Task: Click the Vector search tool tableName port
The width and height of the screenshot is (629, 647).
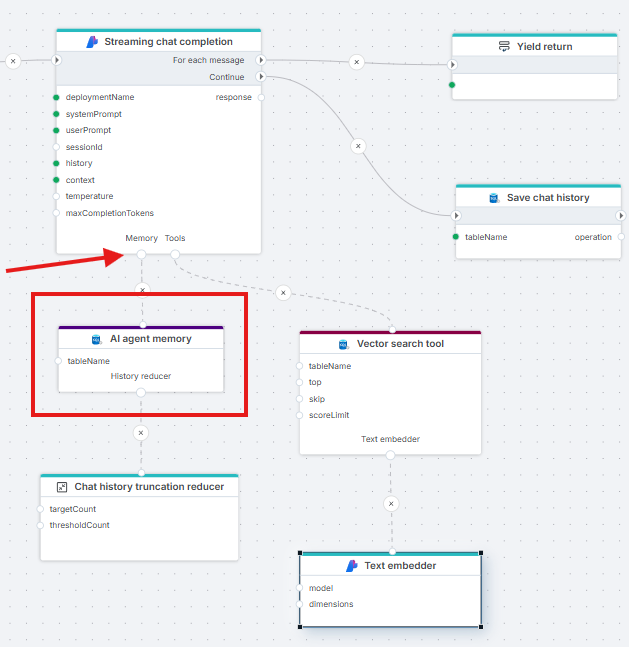Action: tap(300, 366)
